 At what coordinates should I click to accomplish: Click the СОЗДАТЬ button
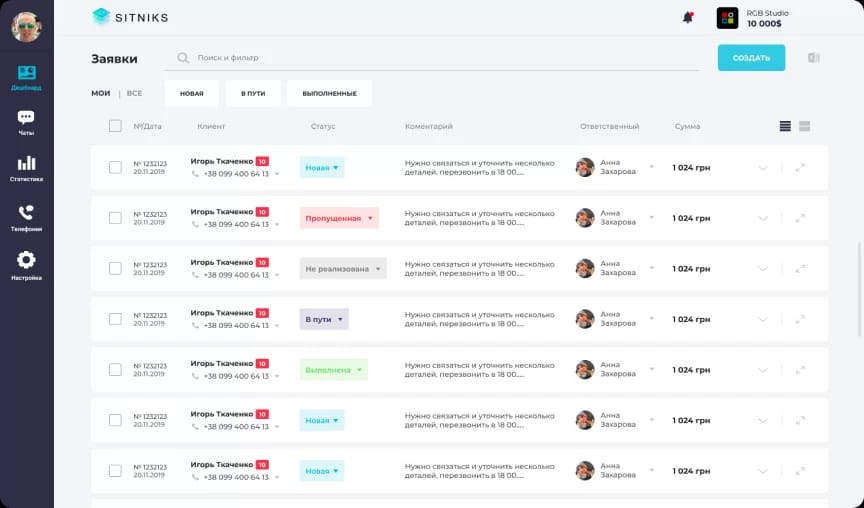point(751,58)
